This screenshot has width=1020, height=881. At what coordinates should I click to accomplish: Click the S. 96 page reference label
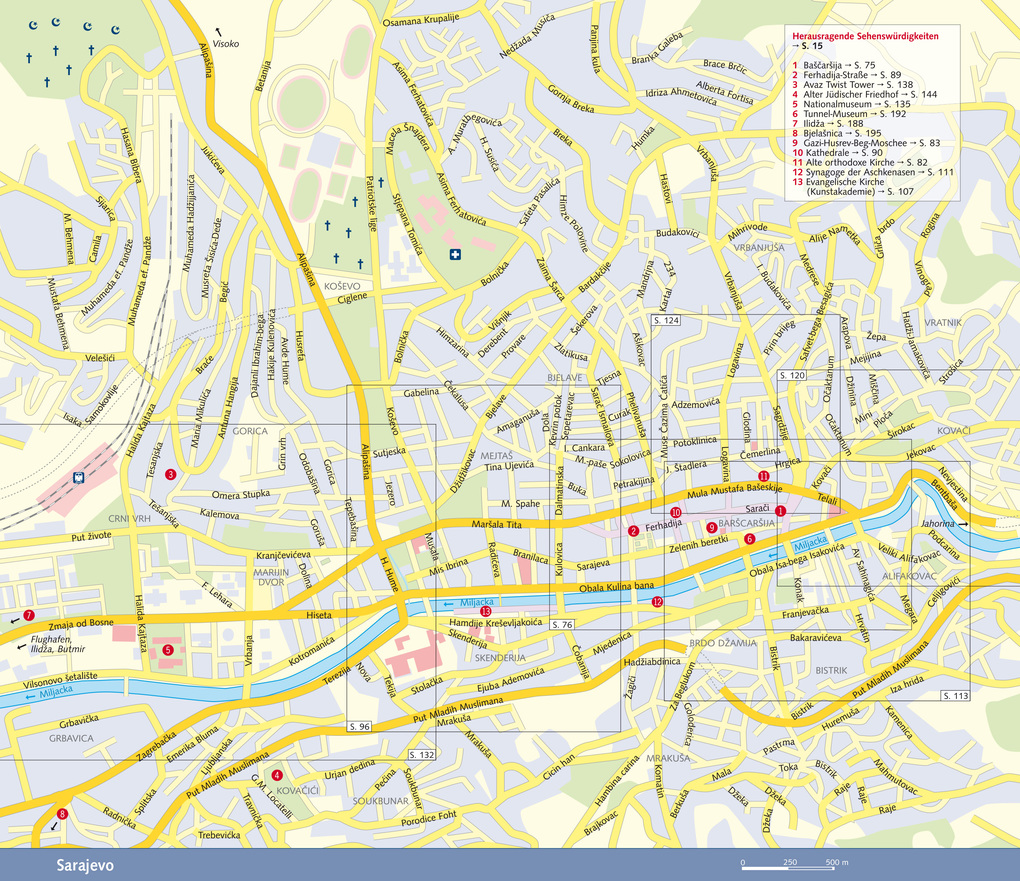(x=360, y=726)
